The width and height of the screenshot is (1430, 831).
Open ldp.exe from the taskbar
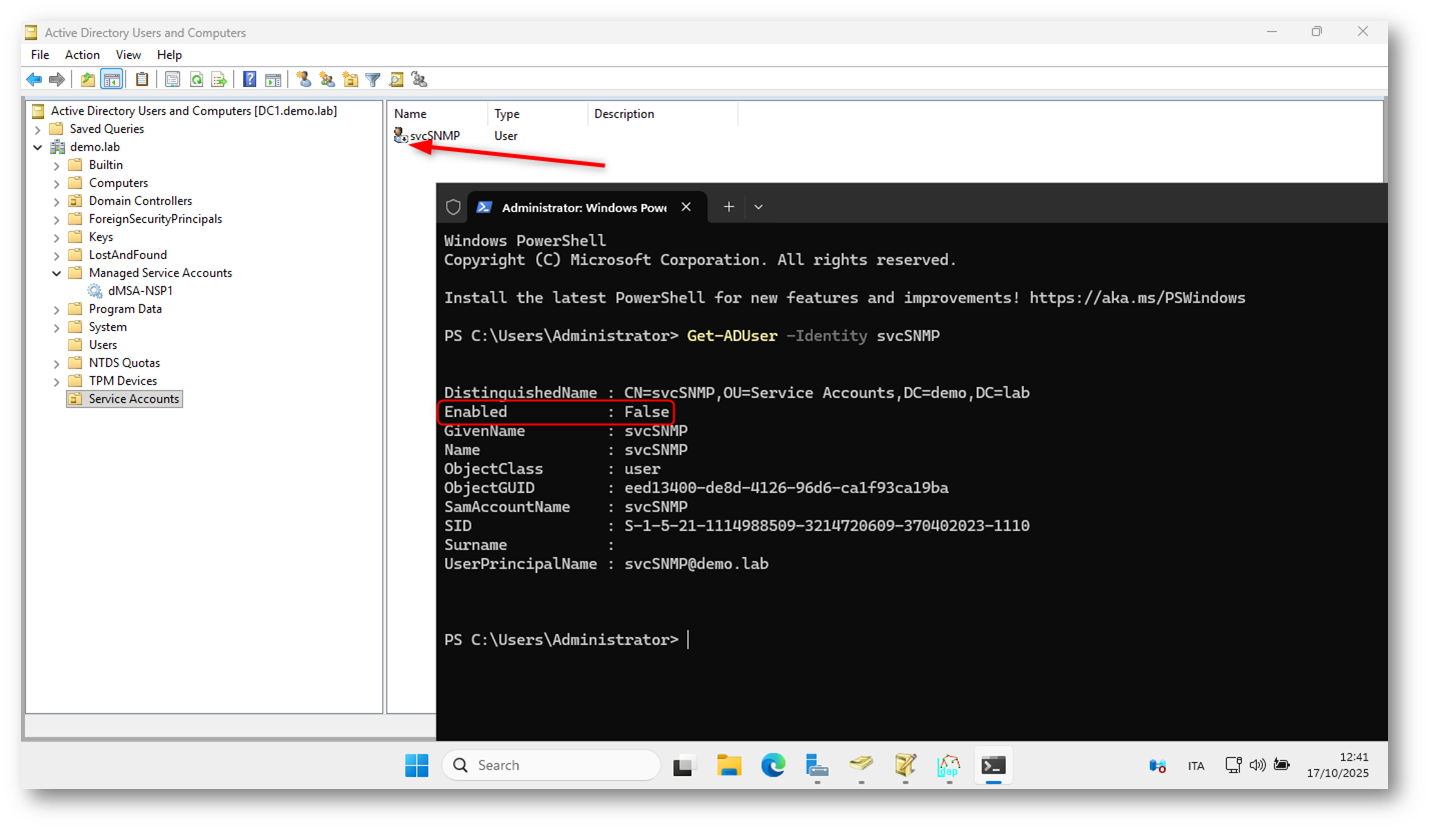click(x=948, y=765)
